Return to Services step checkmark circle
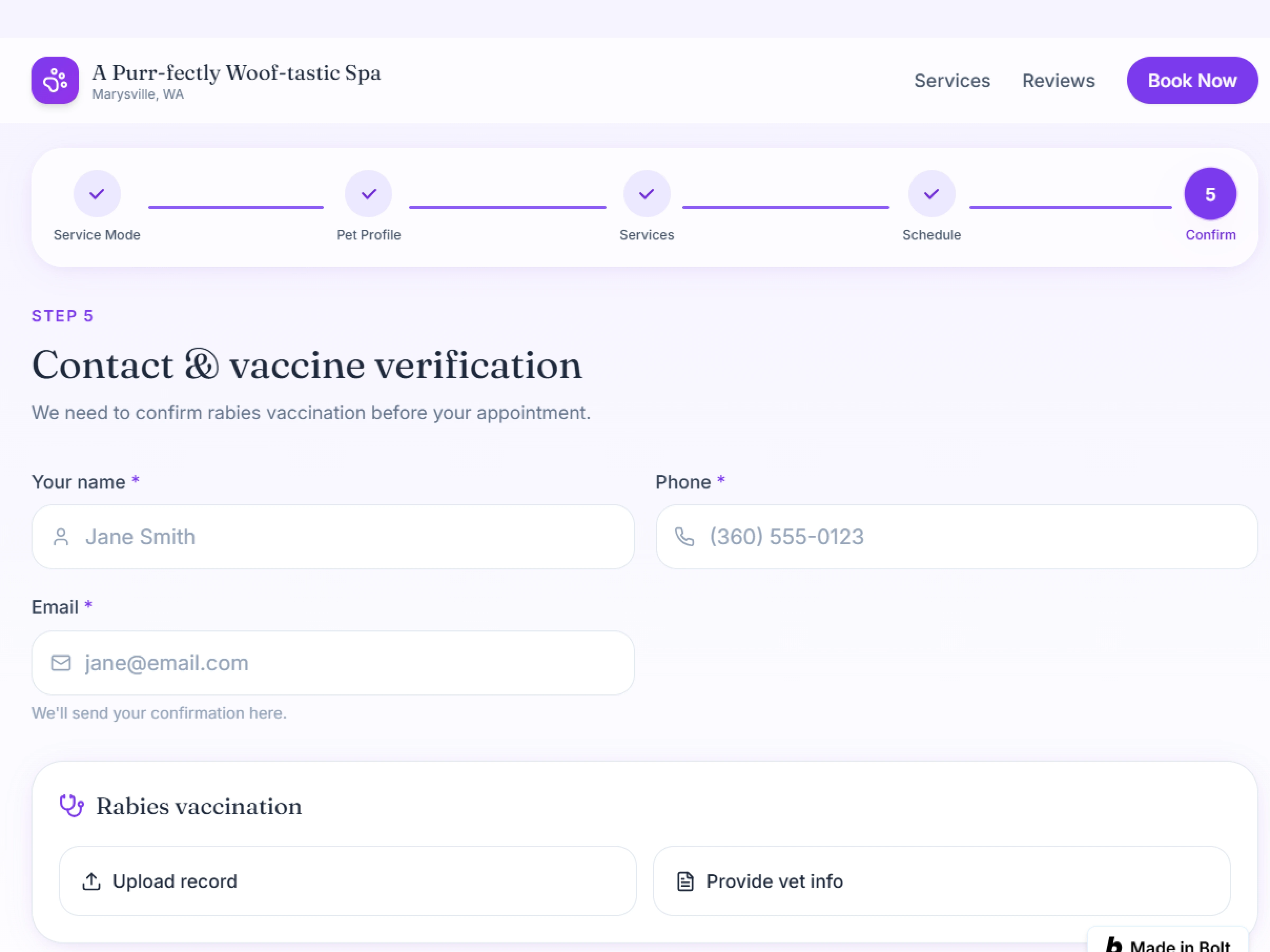1270x952 pixels. [x=647, y=194]
